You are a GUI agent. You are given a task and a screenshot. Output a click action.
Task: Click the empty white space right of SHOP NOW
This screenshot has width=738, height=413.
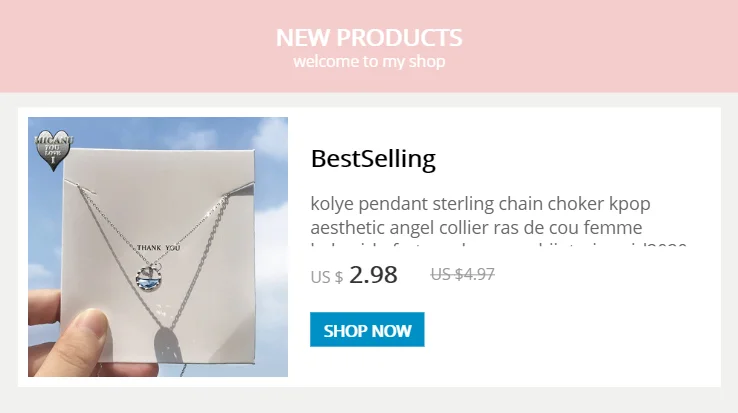570,330
